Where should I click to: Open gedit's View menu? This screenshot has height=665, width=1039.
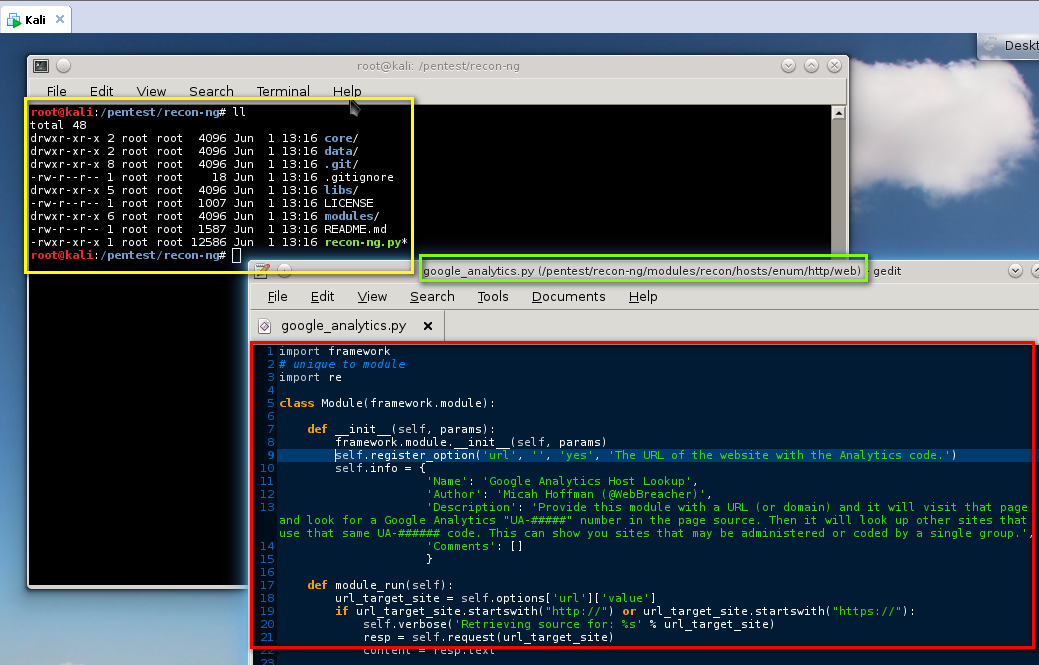[x=372, y=296]
